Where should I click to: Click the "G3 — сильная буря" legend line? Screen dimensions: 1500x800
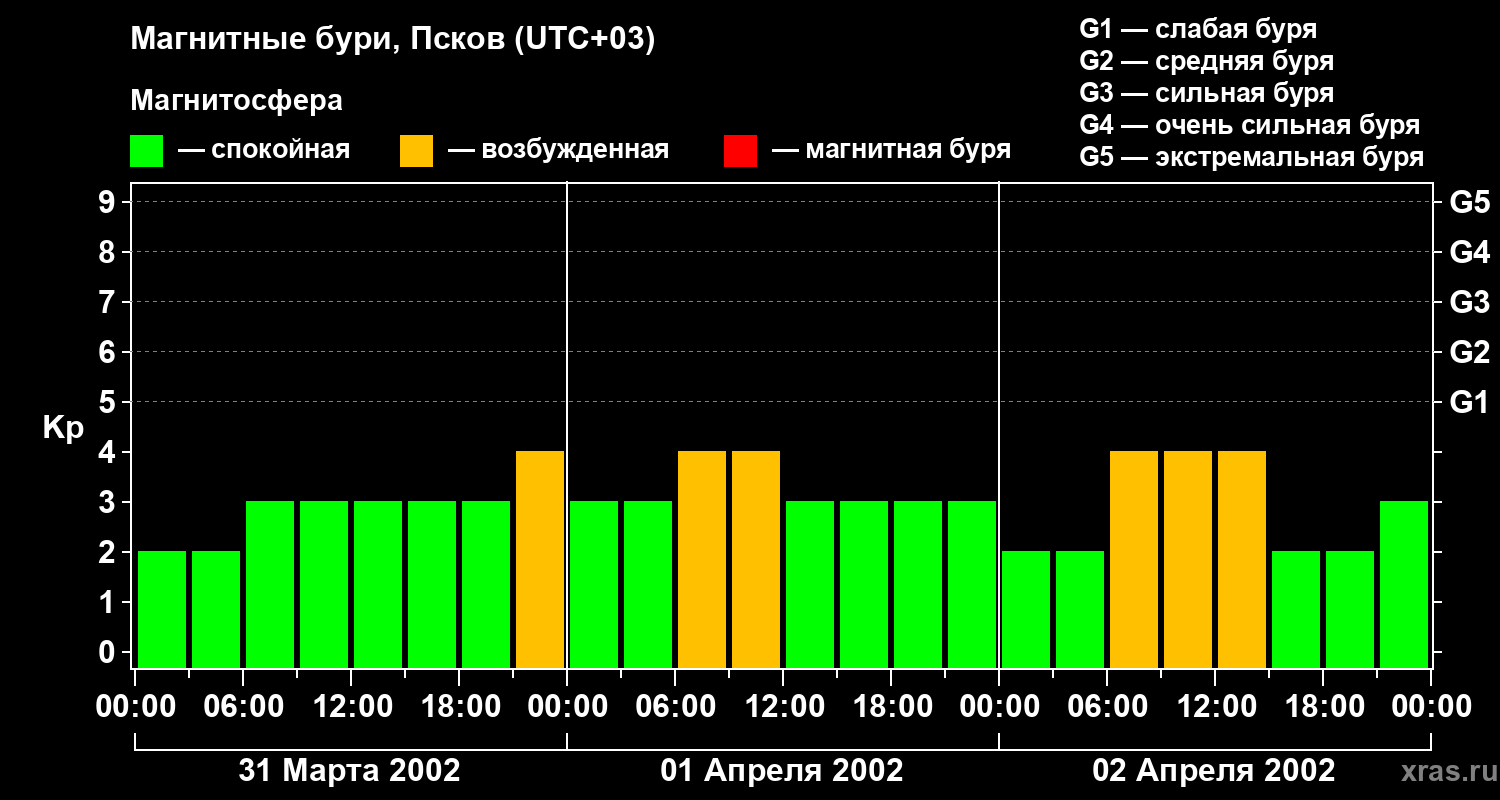tap(1206, 93)
